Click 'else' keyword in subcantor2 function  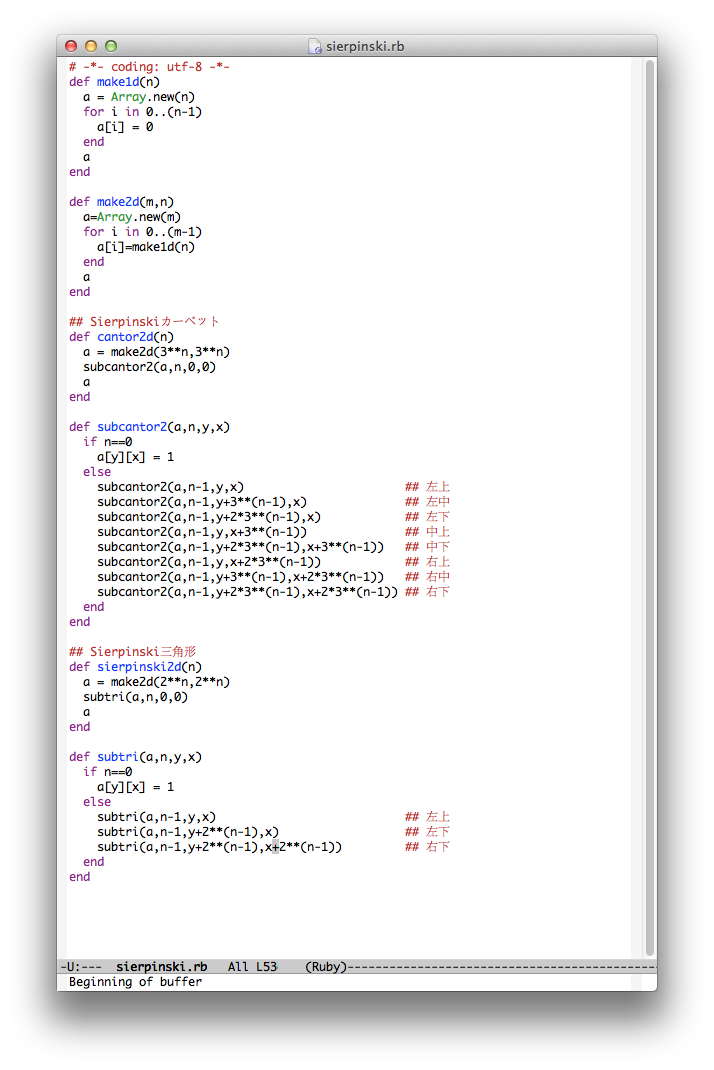(97, 472)
